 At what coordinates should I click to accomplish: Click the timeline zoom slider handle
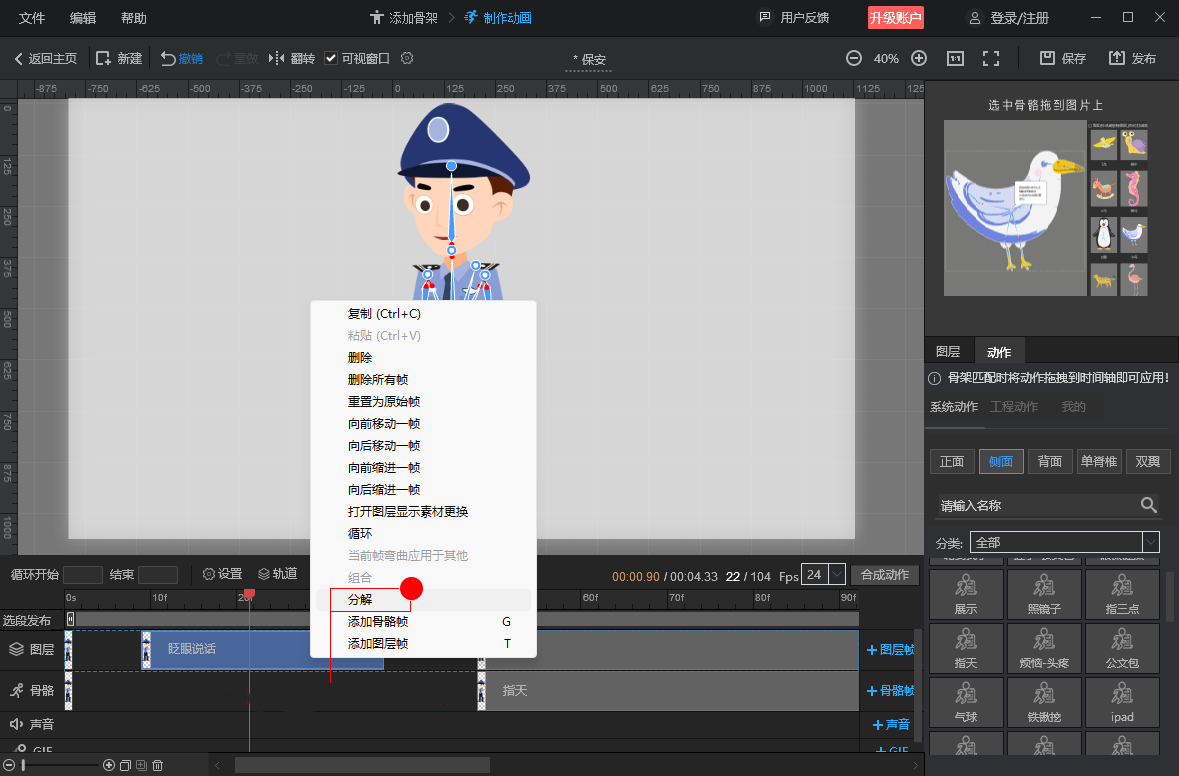(x=23, y=765)
